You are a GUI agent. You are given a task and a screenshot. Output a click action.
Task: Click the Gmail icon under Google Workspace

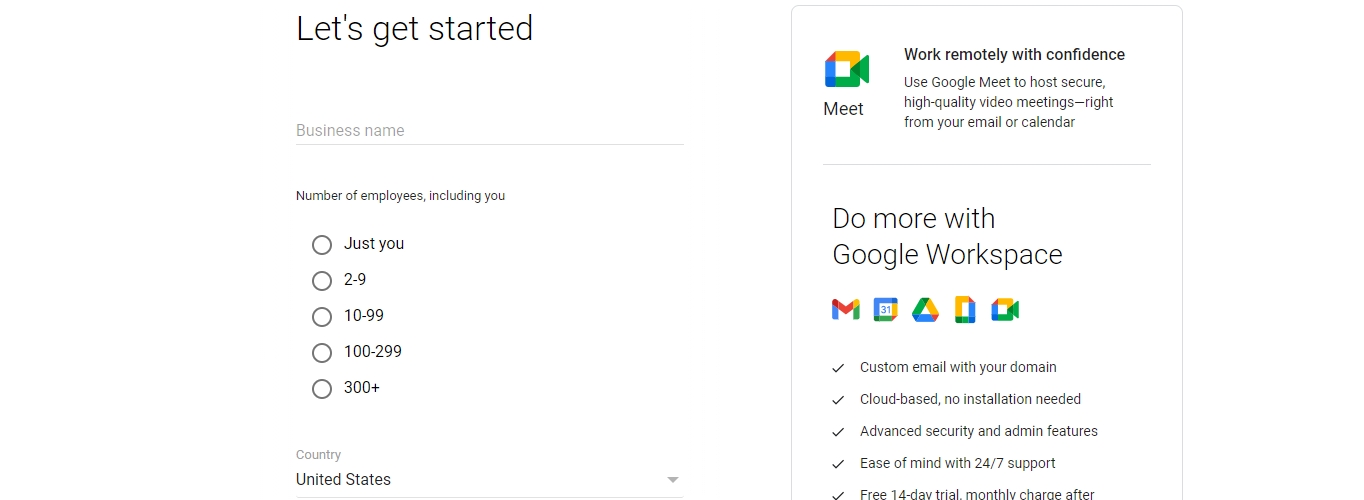(845, 310)
